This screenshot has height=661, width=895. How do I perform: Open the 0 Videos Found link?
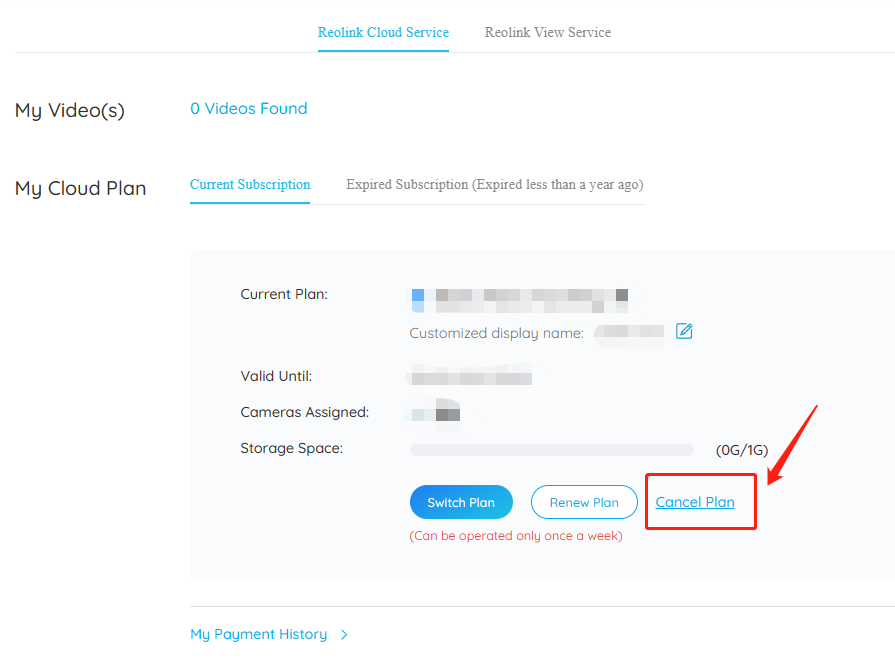pos(249,108)
